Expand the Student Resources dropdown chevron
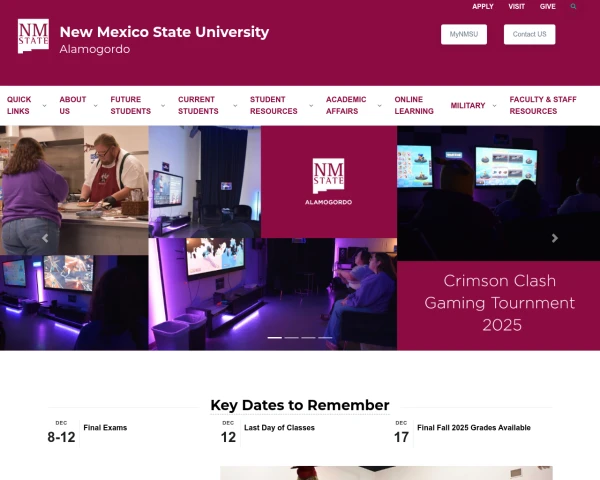This screenshot has height=480, width=600. 311,106
